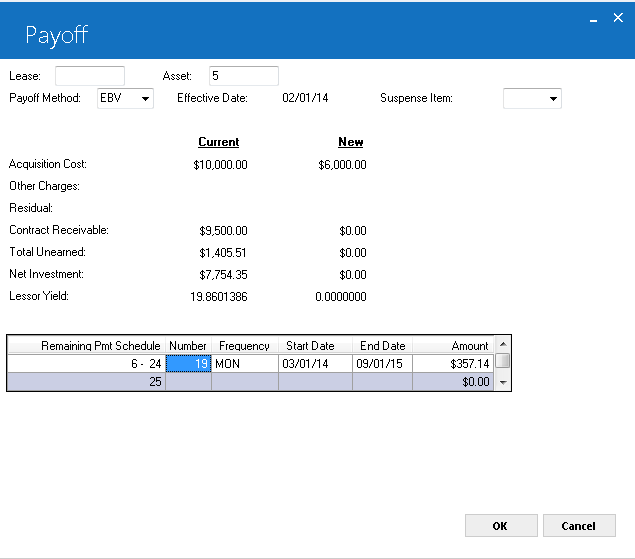635x559 pixels.
Task: Click the Asset field containing 5
Action: click(x=243, y=76)
